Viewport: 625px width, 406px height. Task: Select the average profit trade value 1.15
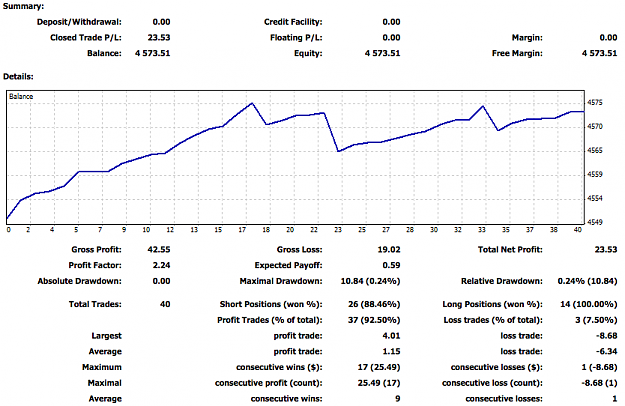click(391, 351)
